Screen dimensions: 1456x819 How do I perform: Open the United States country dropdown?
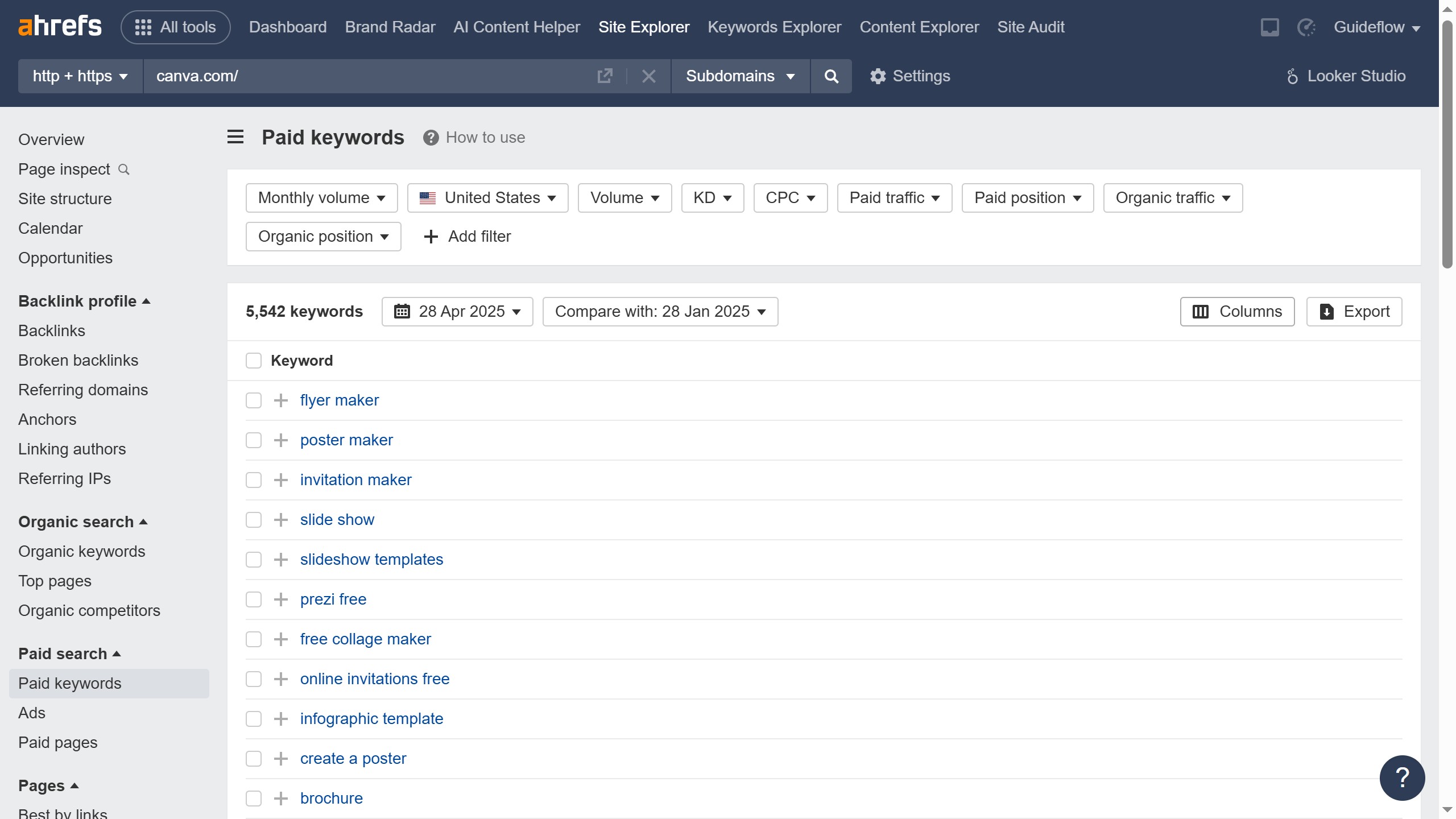click(487, 198)
